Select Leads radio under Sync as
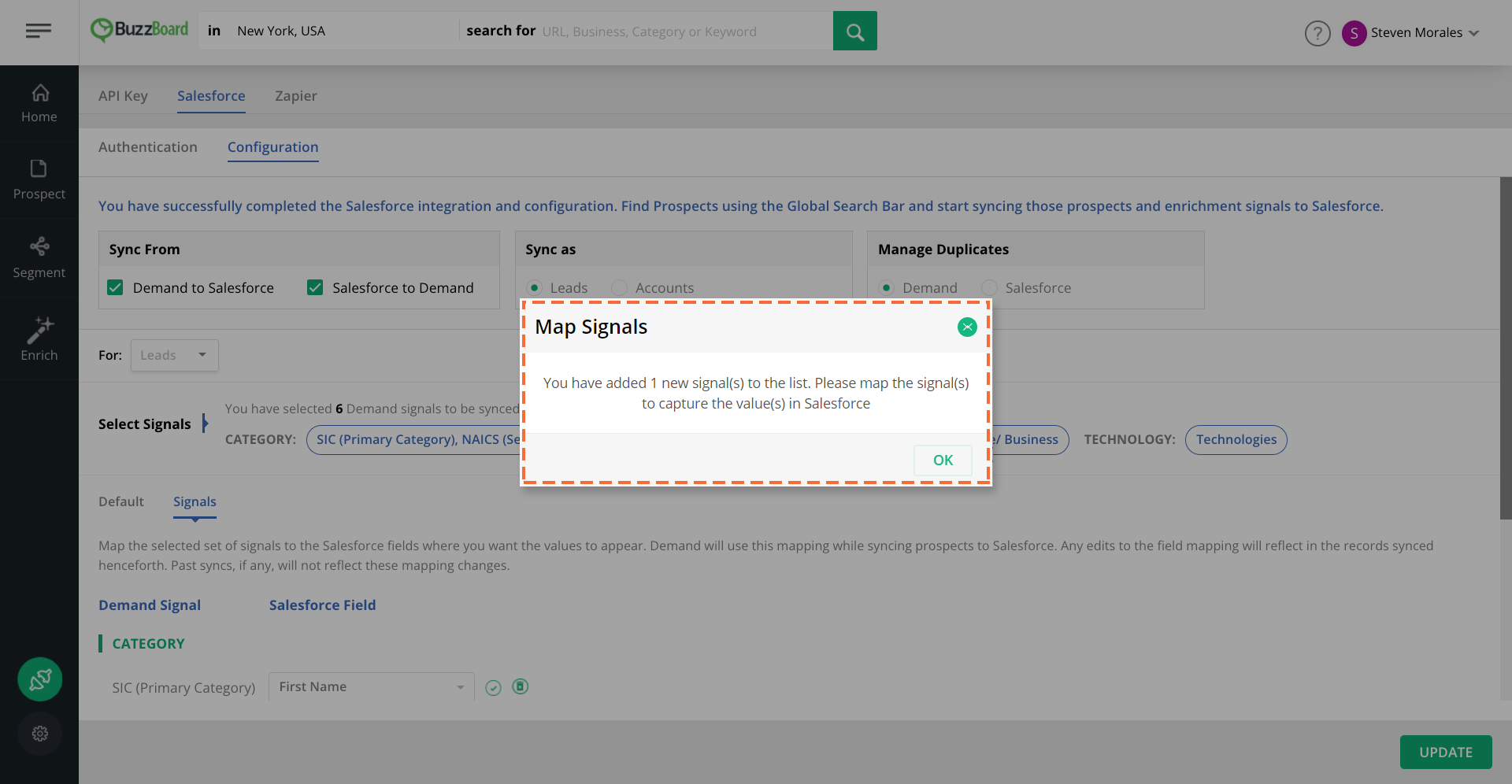Screen dimensions: 1512x784 (535, 287)
